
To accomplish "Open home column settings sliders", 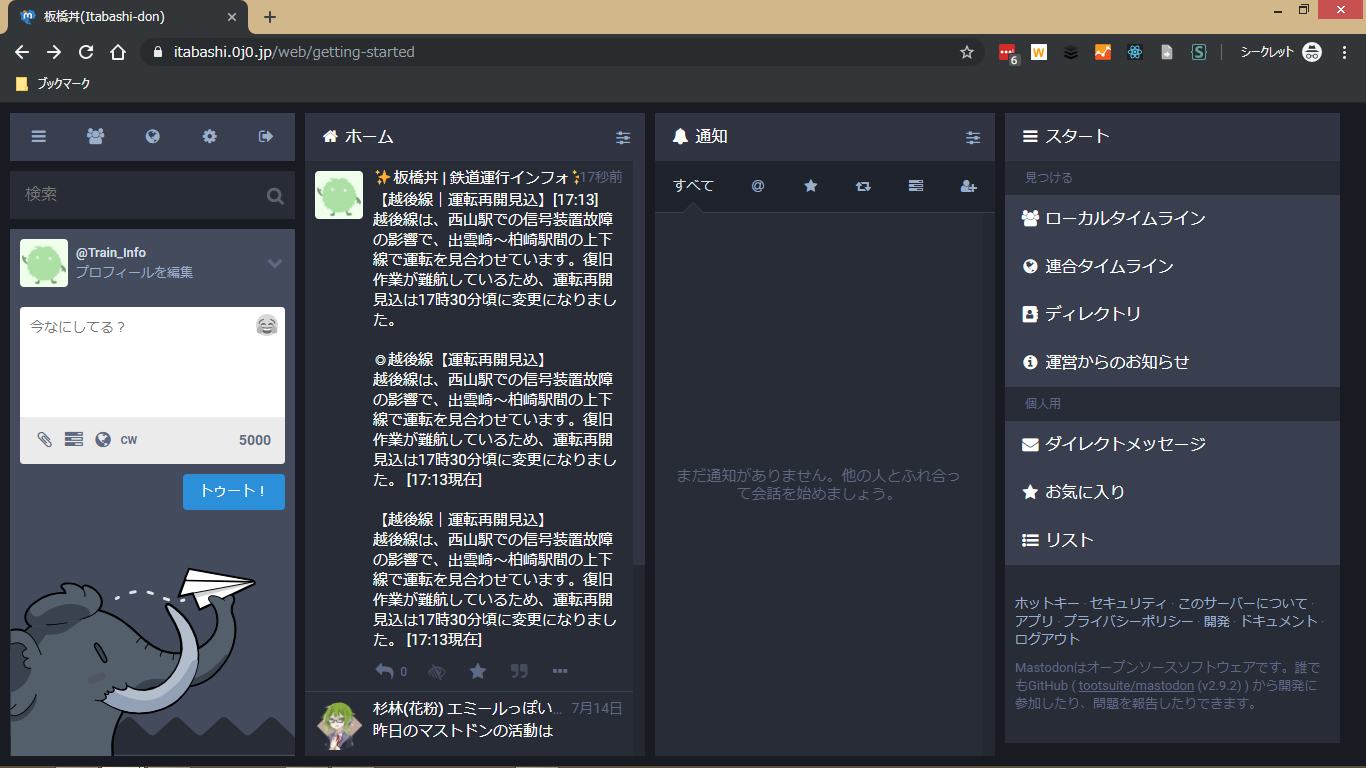I will click(623, 138).
